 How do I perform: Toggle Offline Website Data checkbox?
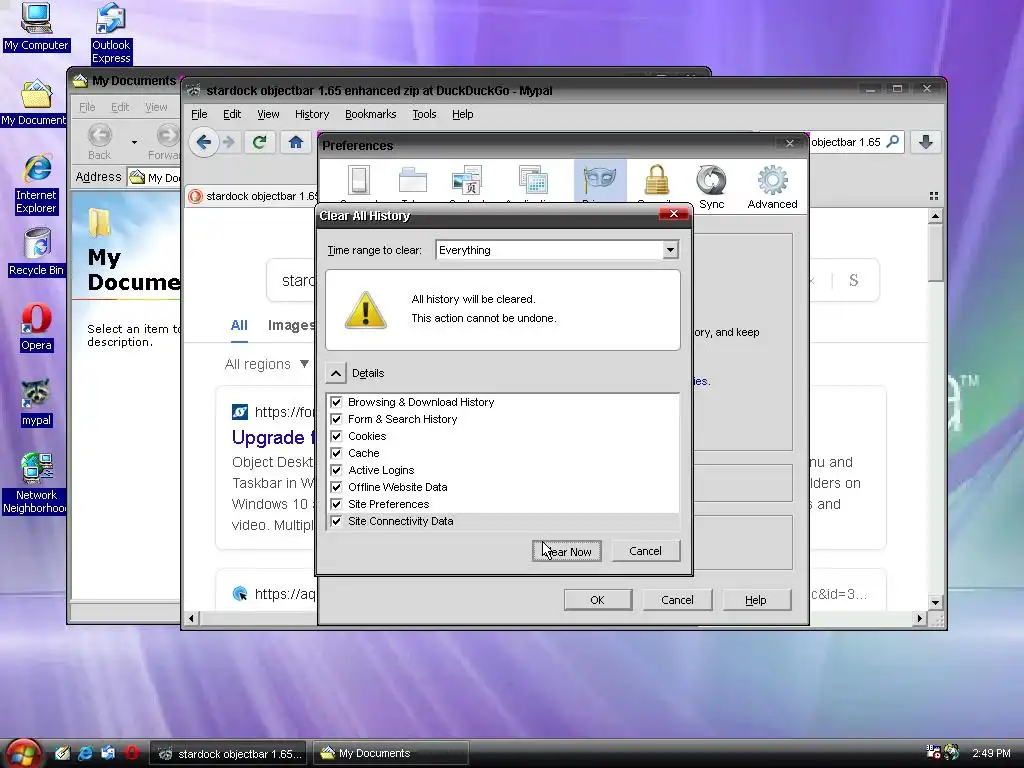tap(336, 487)
